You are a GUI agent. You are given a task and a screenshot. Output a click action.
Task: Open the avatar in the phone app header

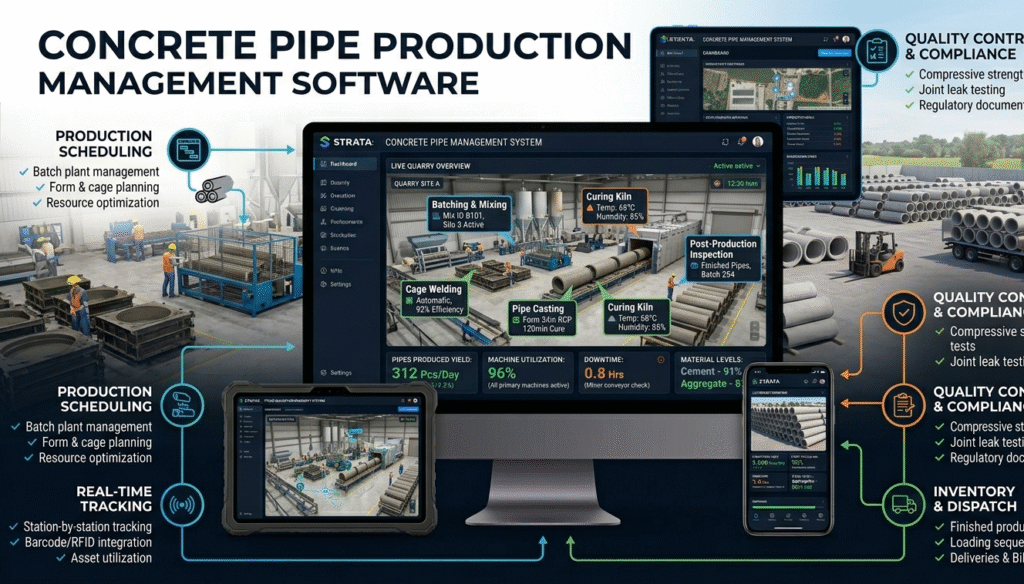[x=822, y=381]
